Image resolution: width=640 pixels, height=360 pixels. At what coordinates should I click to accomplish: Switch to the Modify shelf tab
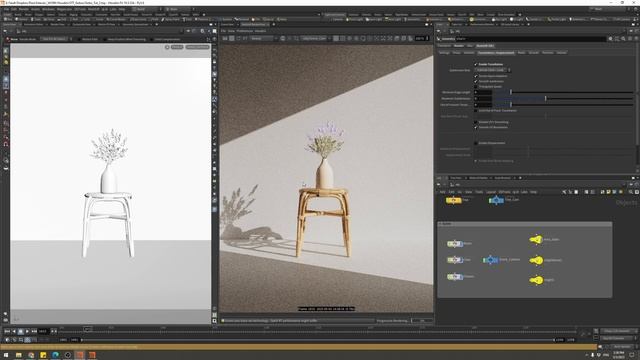click(x=18, y=14)
